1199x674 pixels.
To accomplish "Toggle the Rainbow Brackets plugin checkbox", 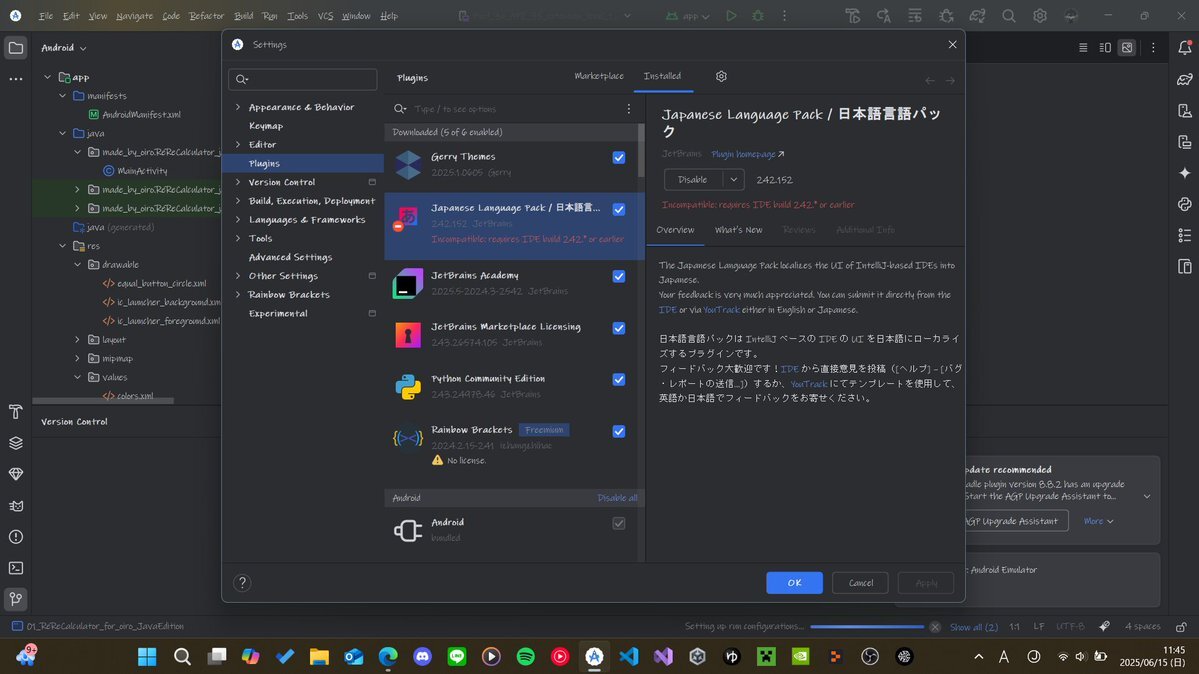I will pos(619,431).
